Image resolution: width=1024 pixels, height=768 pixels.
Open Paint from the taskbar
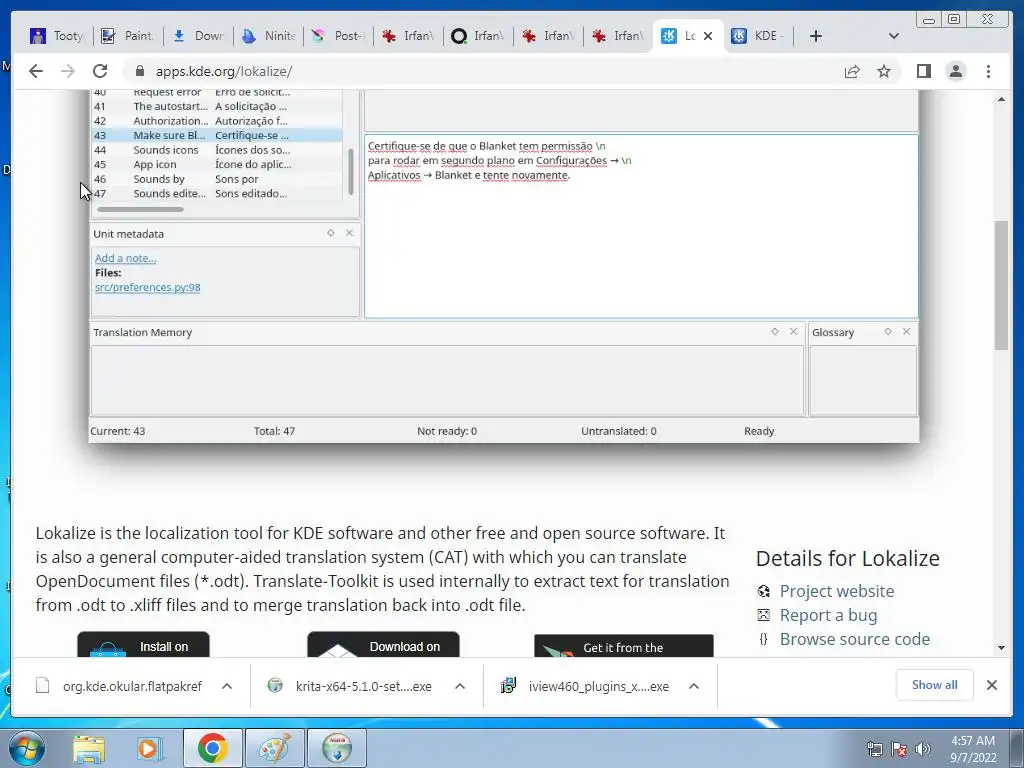pos(275,748)
